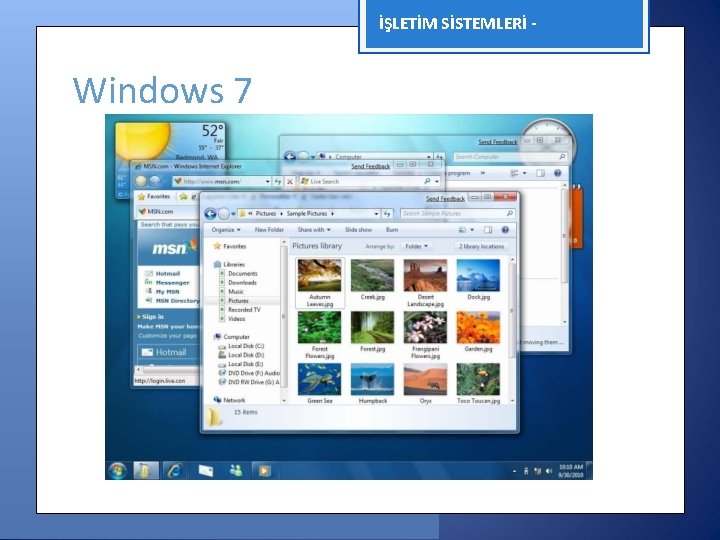This screenshot has height=540, width=720.
Task: Click the Windows Start orb on the taskbar
Action: [117, 471]
